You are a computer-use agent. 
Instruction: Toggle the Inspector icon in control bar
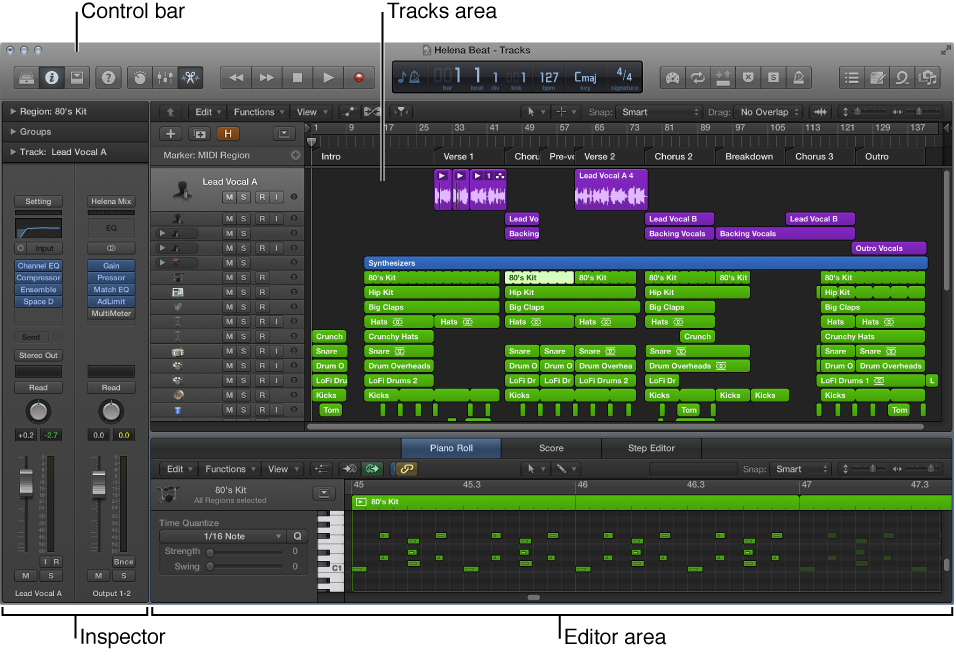click(x=51, y=77)
